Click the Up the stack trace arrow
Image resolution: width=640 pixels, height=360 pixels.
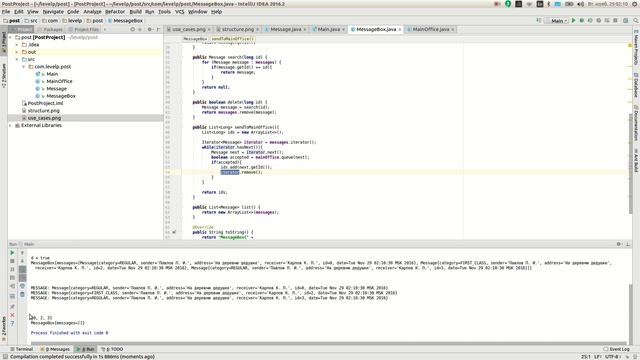tap(22, 253)
